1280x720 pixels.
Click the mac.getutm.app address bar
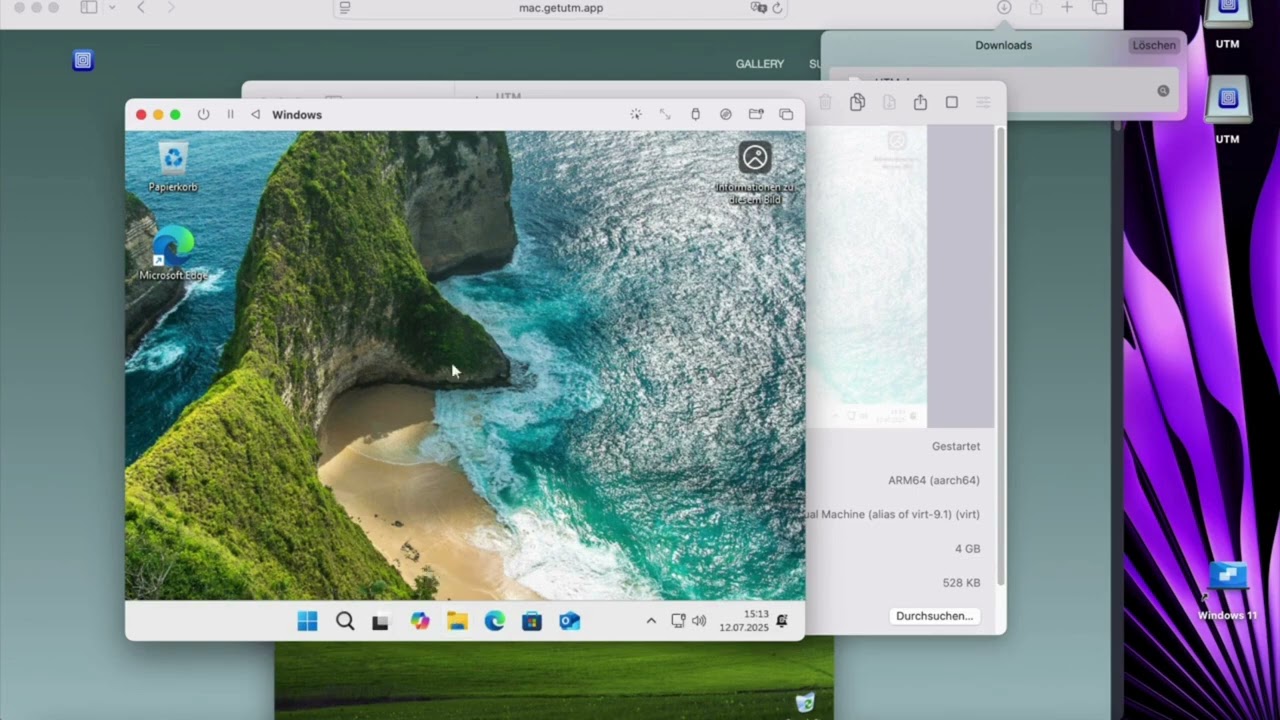pos(561,8)
